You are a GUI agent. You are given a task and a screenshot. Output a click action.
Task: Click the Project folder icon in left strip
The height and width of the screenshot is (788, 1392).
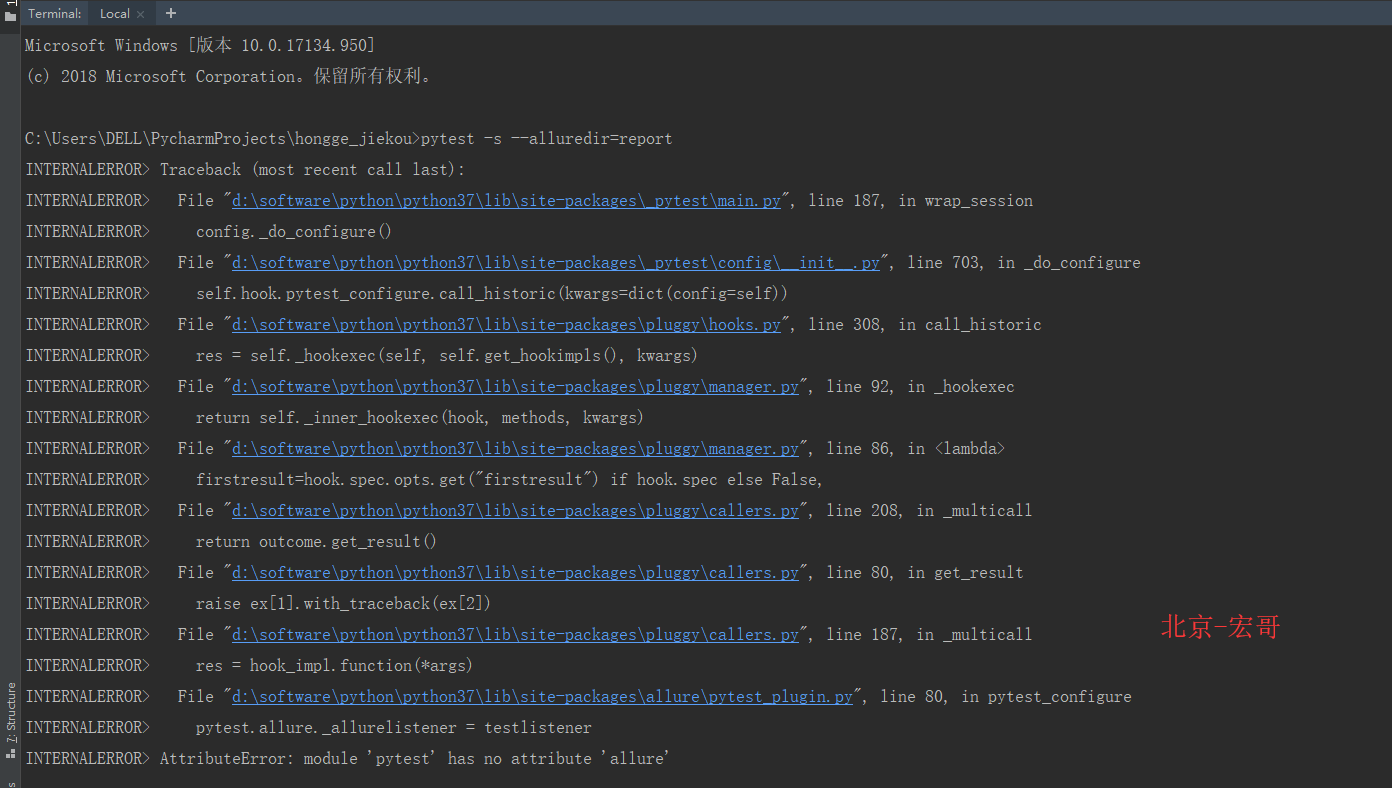(11, 15)
